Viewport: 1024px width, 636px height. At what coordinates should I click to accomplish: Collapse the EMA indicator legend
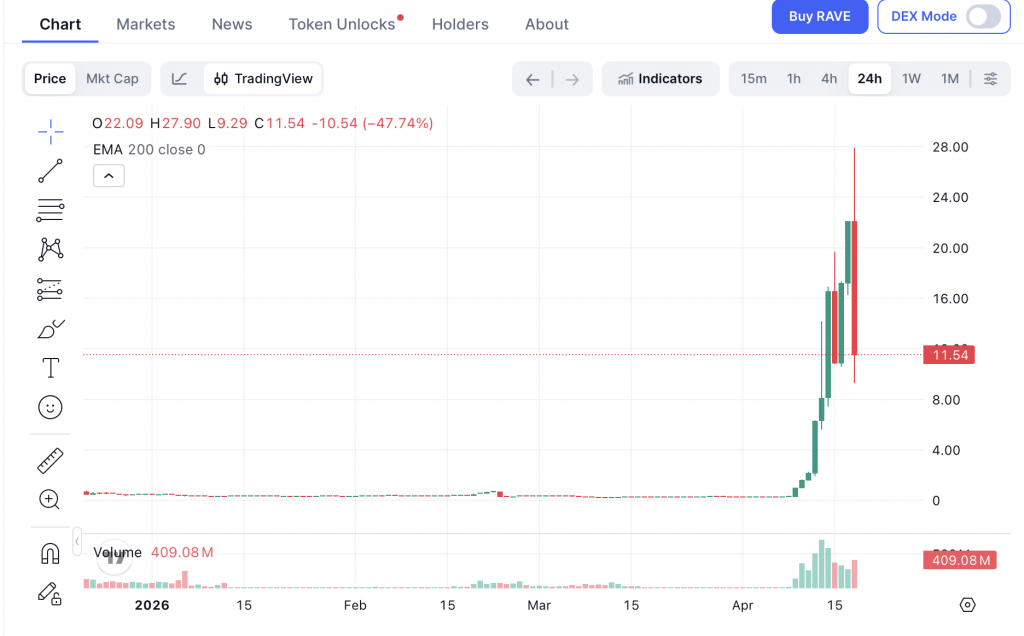(109, 176)
